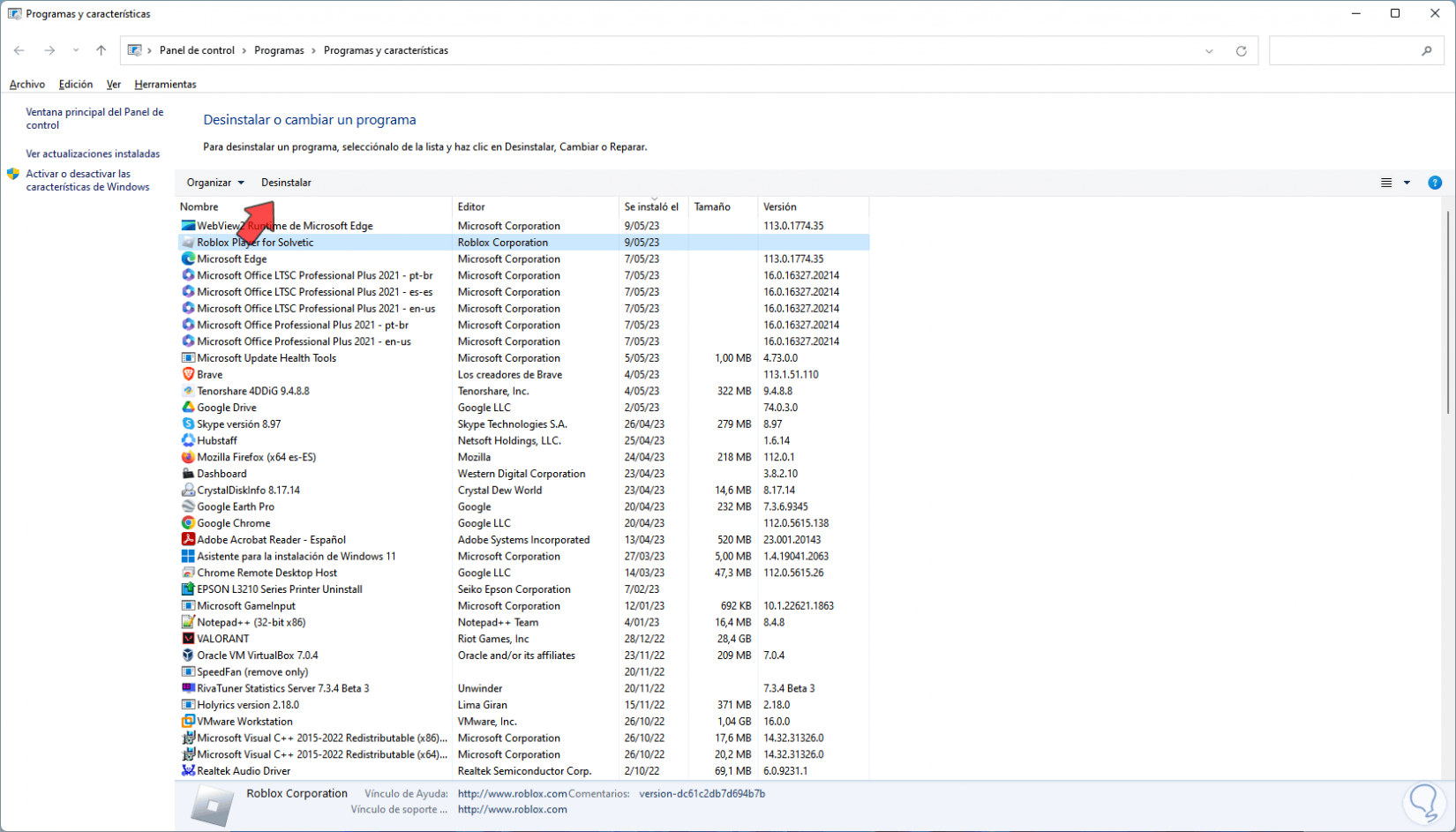The image size is (1456, 832).
Task: Select Microsoft Office LTSC Professional Plus pt-br
Action: (523, 275)
